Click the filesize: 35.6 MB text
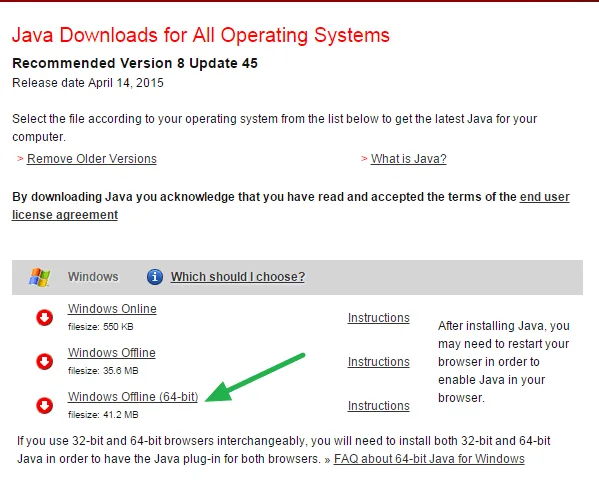The height and width of the screenshot is (492, 599). 103,371
